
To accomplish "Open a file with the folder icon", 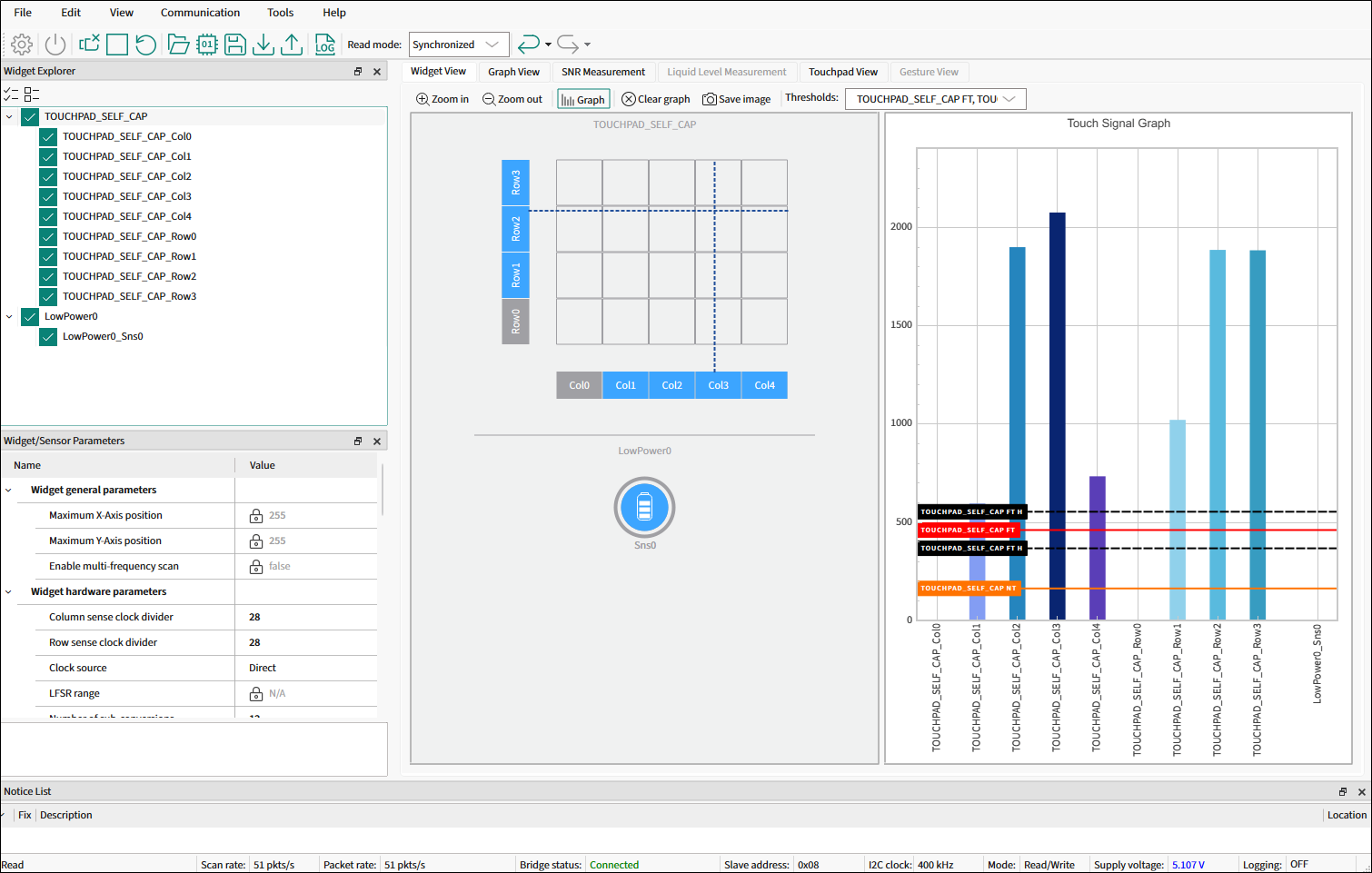I will coord(178,45).
